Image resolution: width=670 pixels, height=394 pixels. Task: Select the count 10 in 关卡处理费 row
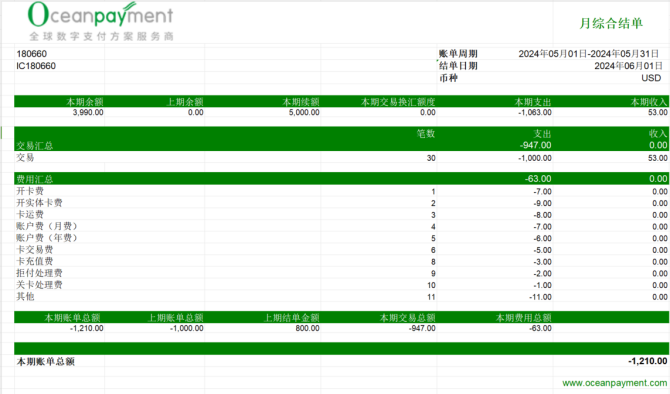tap(431, 285)
